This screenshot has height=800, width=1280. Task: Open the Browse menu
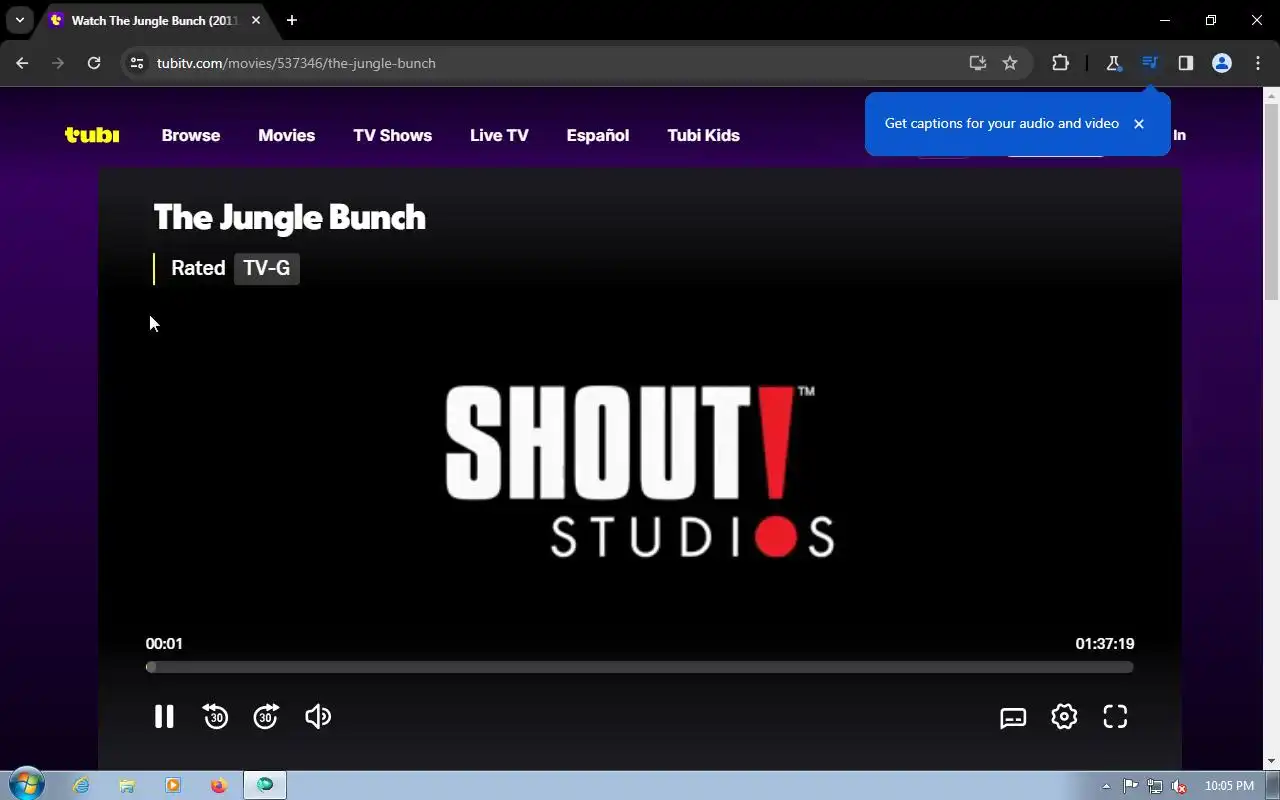(191, 135)
